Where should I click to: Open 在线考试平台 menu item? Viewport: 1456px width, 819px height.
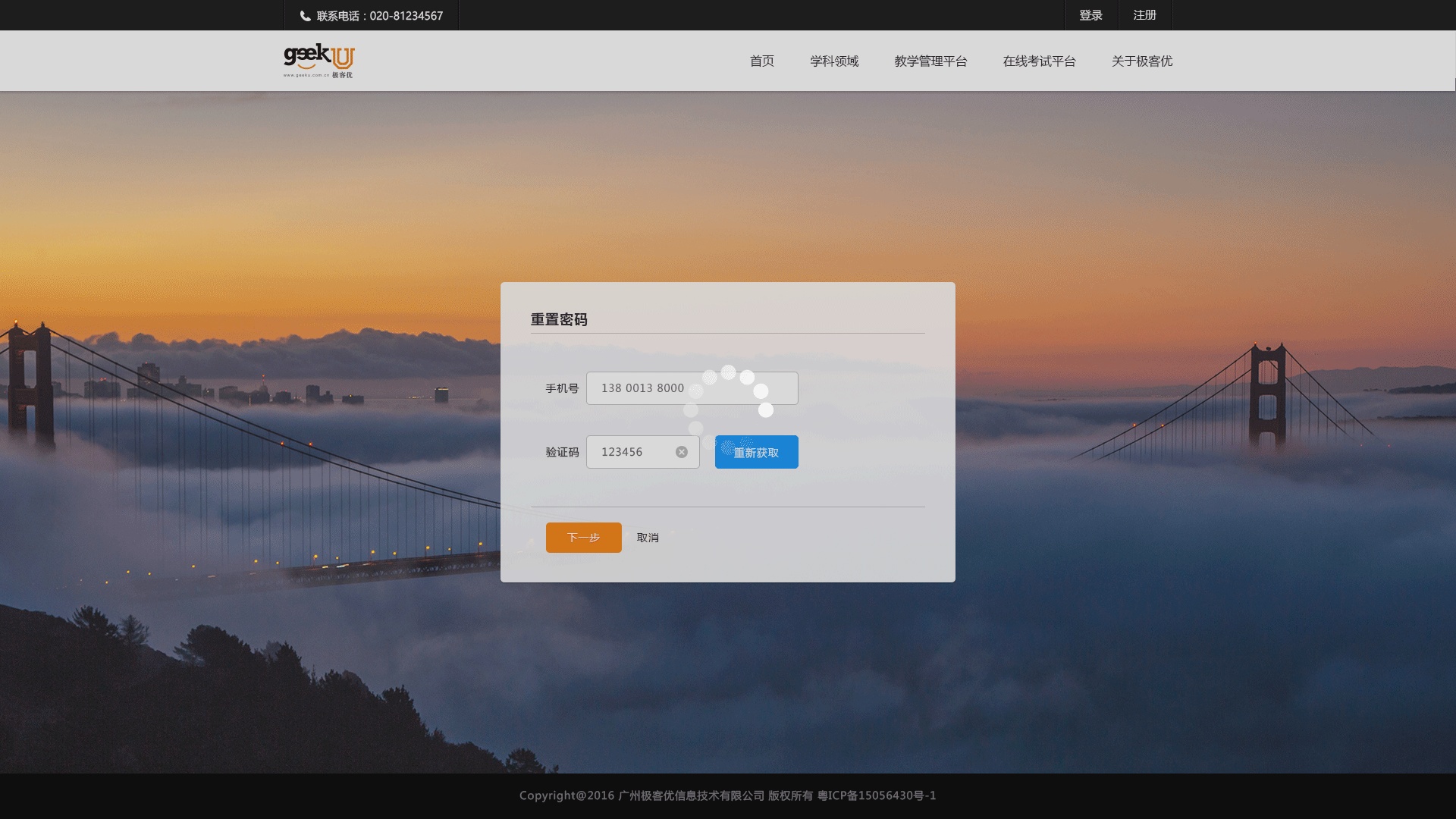(1039, 61)
